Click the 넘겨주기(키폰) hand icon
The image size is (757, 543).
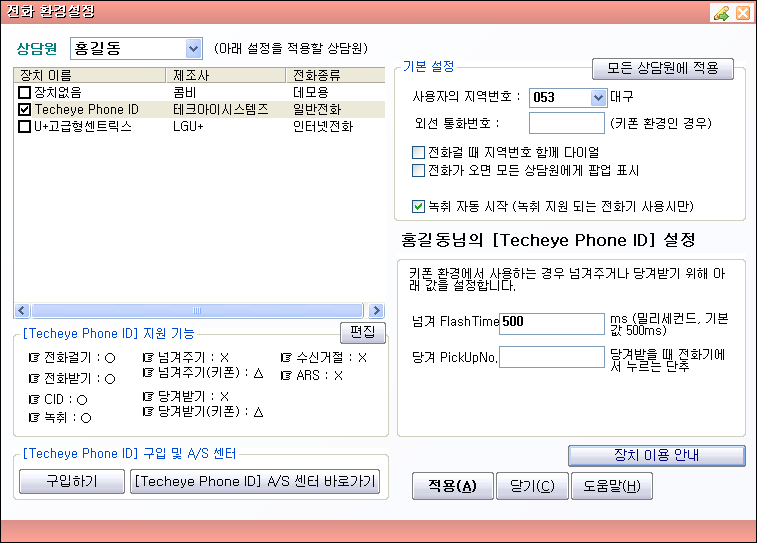coord(148,373)
